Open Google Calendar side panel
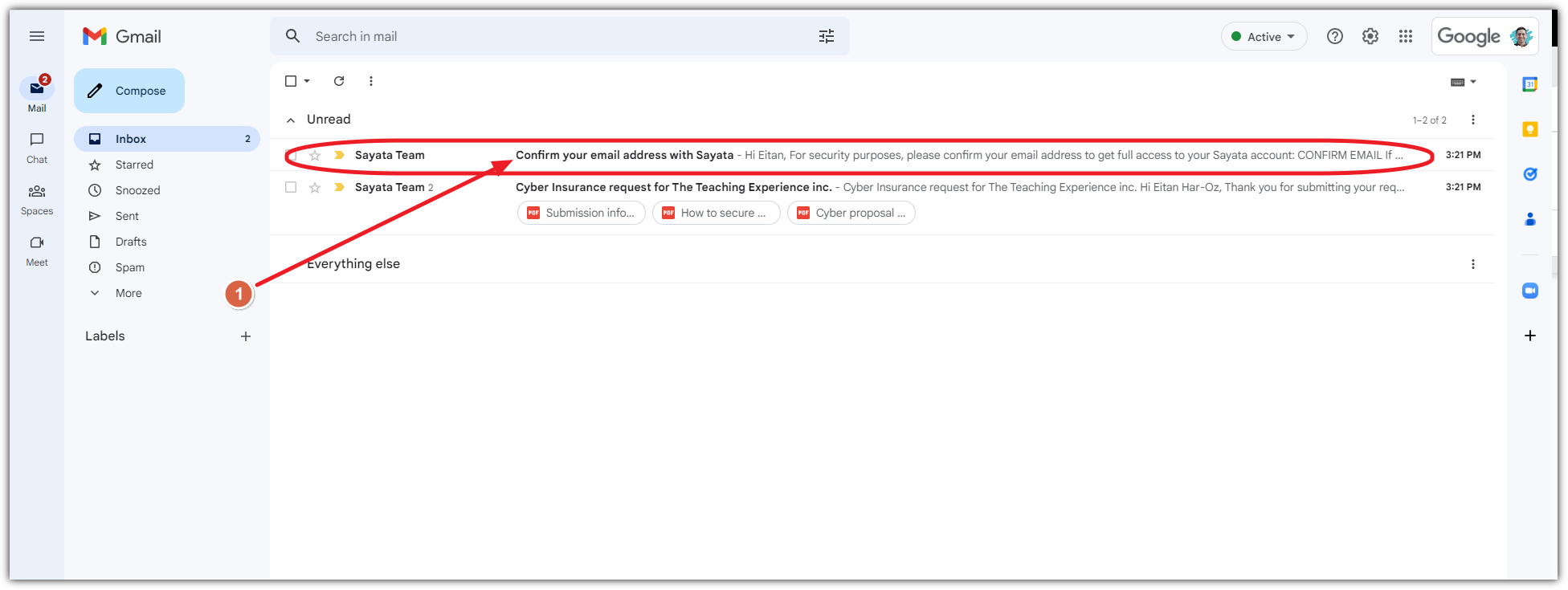Screen dimensions: 1568x590 1530,84
